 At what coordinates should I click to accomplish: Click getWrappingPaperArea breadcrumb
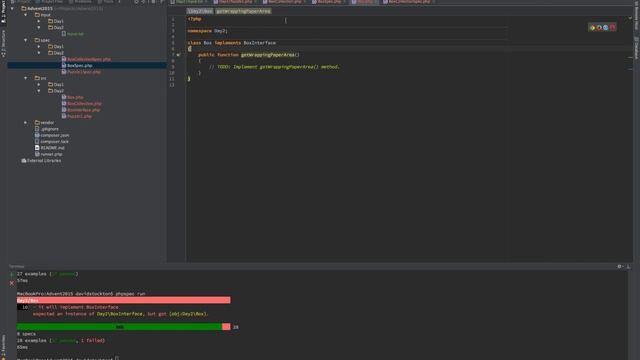coord(243,11)
